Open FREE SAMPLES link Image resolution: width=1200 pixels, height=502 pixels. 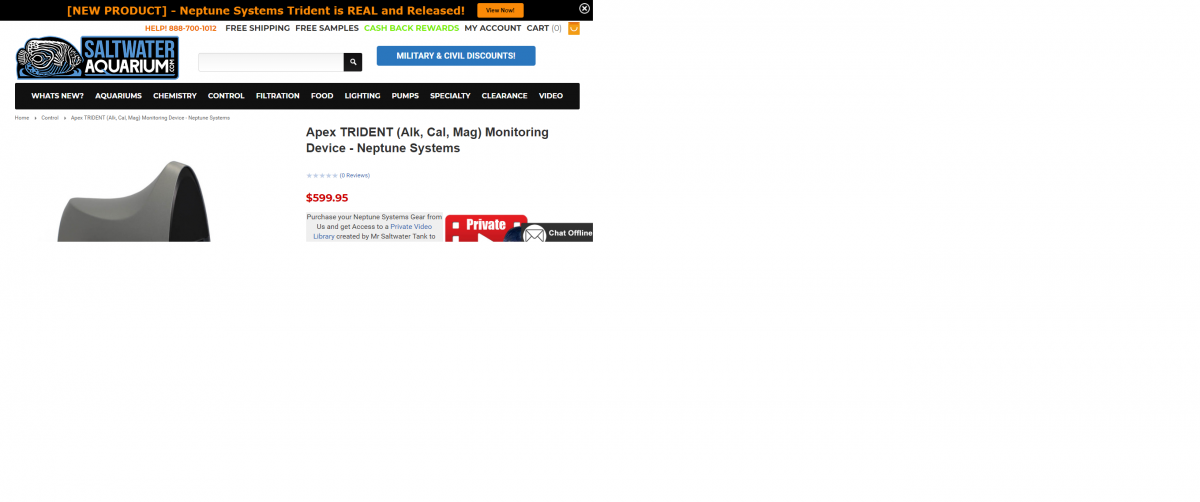[327, 28]
